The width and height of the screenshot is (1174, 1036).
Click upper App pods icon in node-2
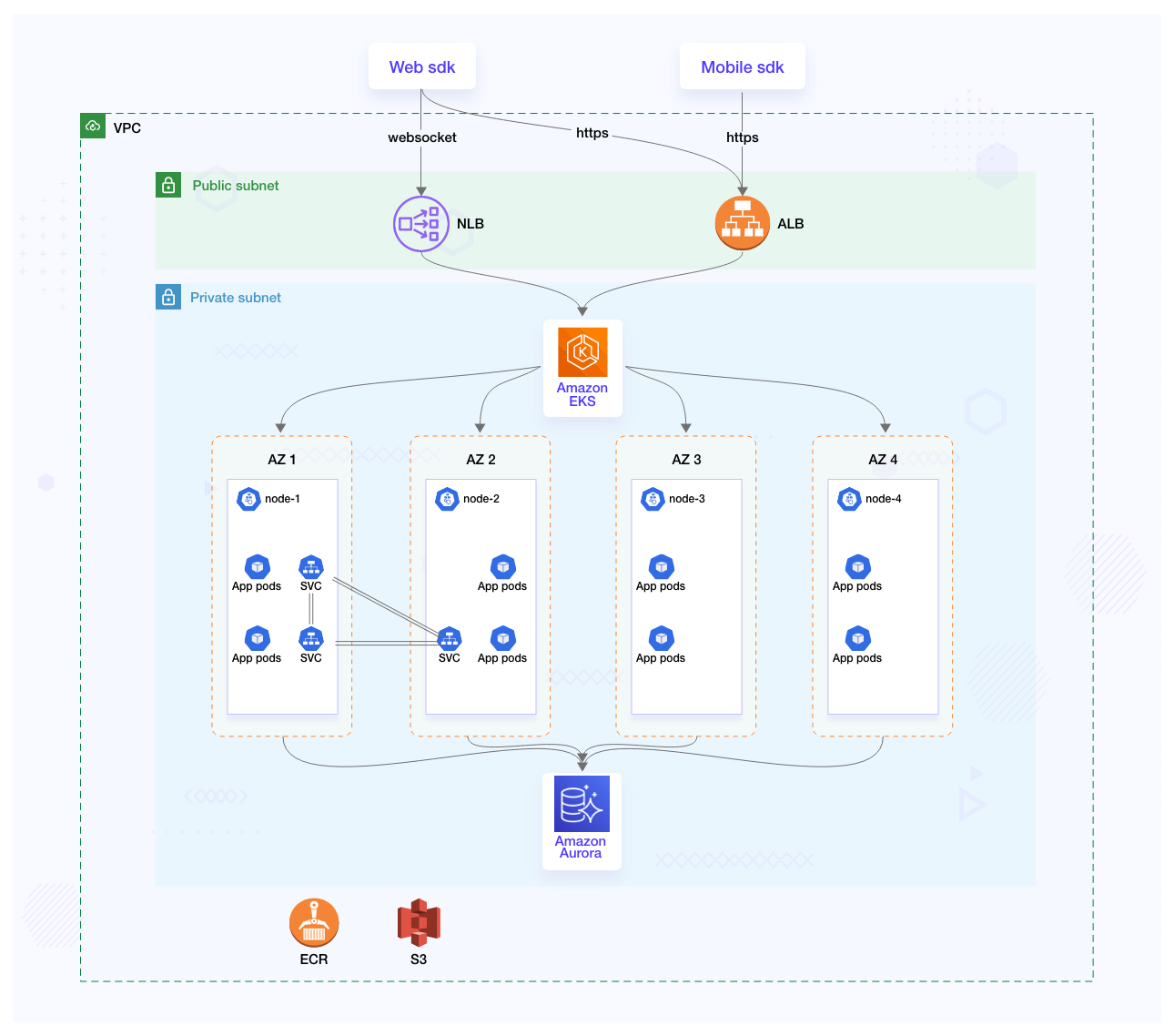tap(503, 566)
